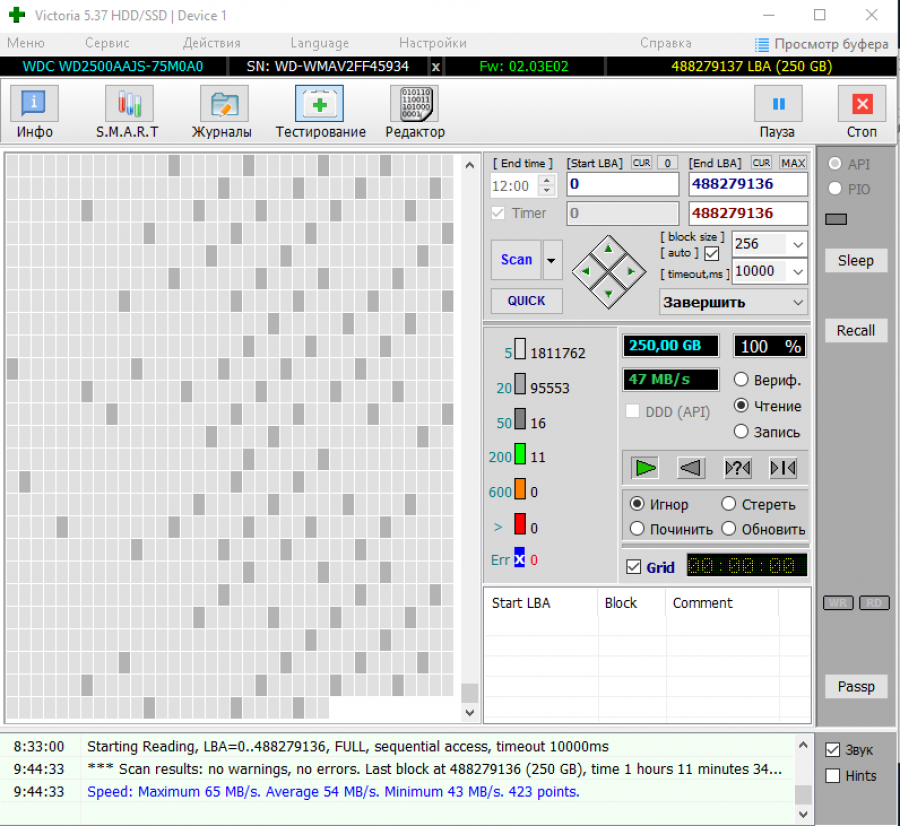Viewport: 900px width, 826px height.
Task: Toggle the Звук sound checkbox
Action: (832, 750)
